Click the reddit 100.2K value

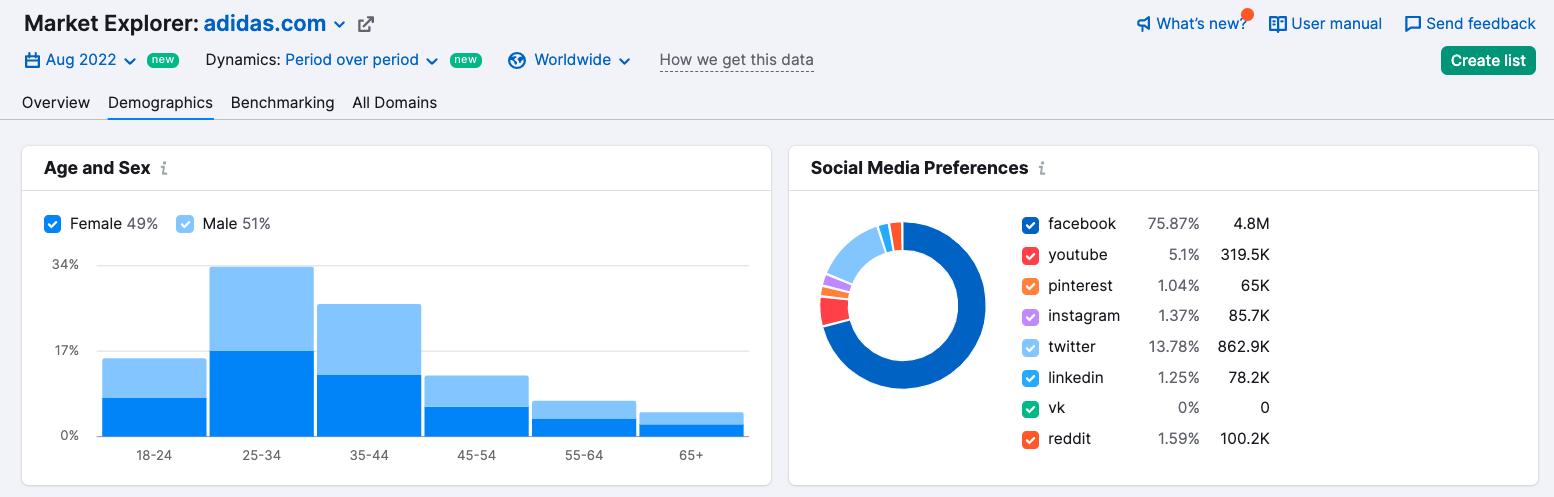(1245, 440)
